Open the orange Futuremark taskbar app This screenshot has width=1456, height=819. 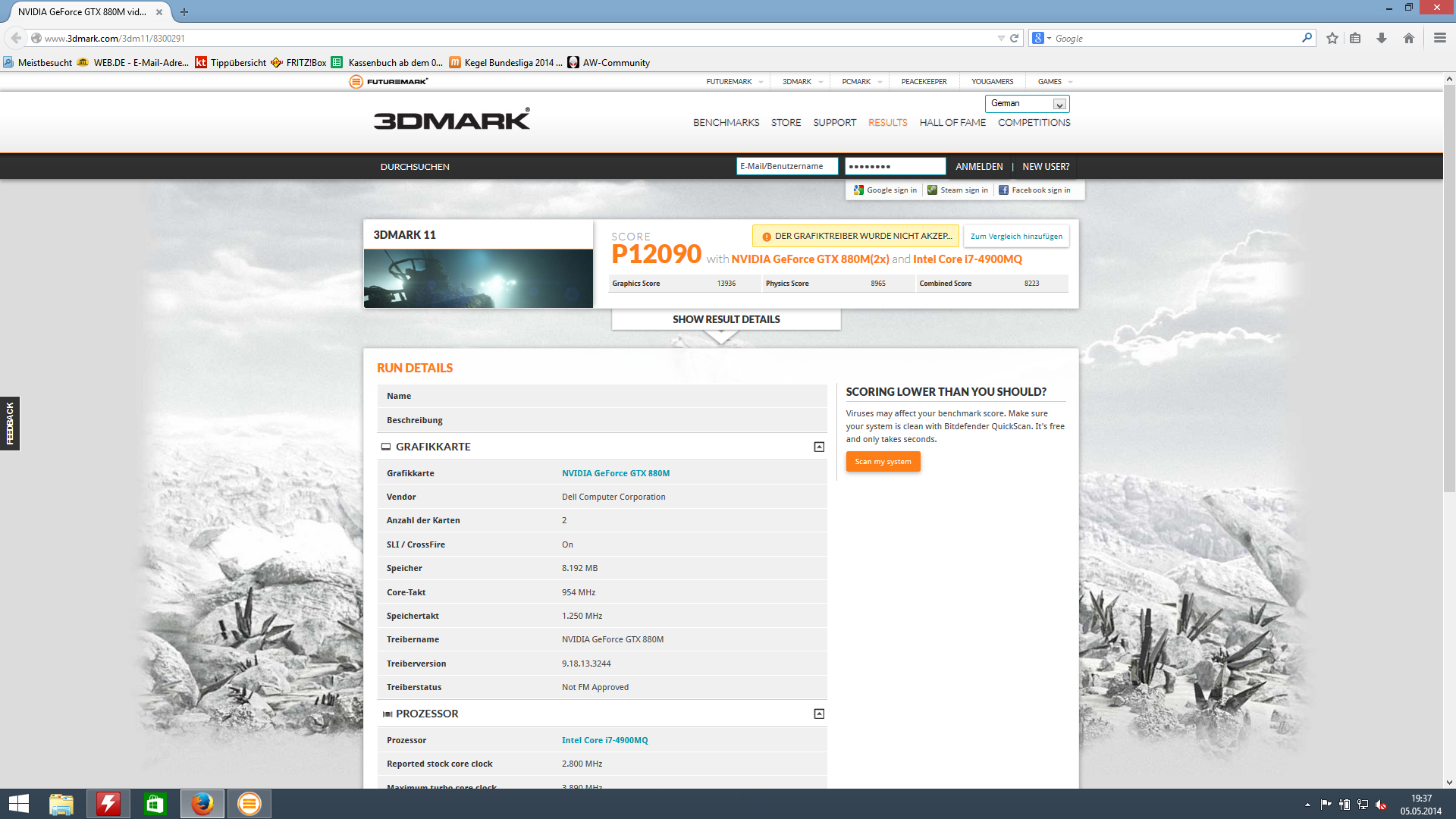point(249,804)
